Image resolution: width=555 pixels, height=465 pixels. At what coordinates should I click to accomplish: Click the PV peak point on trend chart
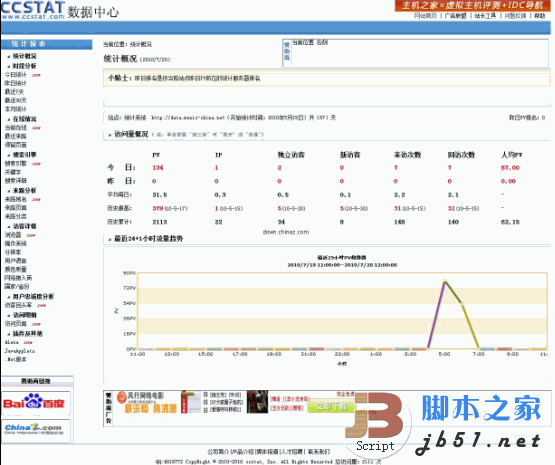tap(445, 281)
